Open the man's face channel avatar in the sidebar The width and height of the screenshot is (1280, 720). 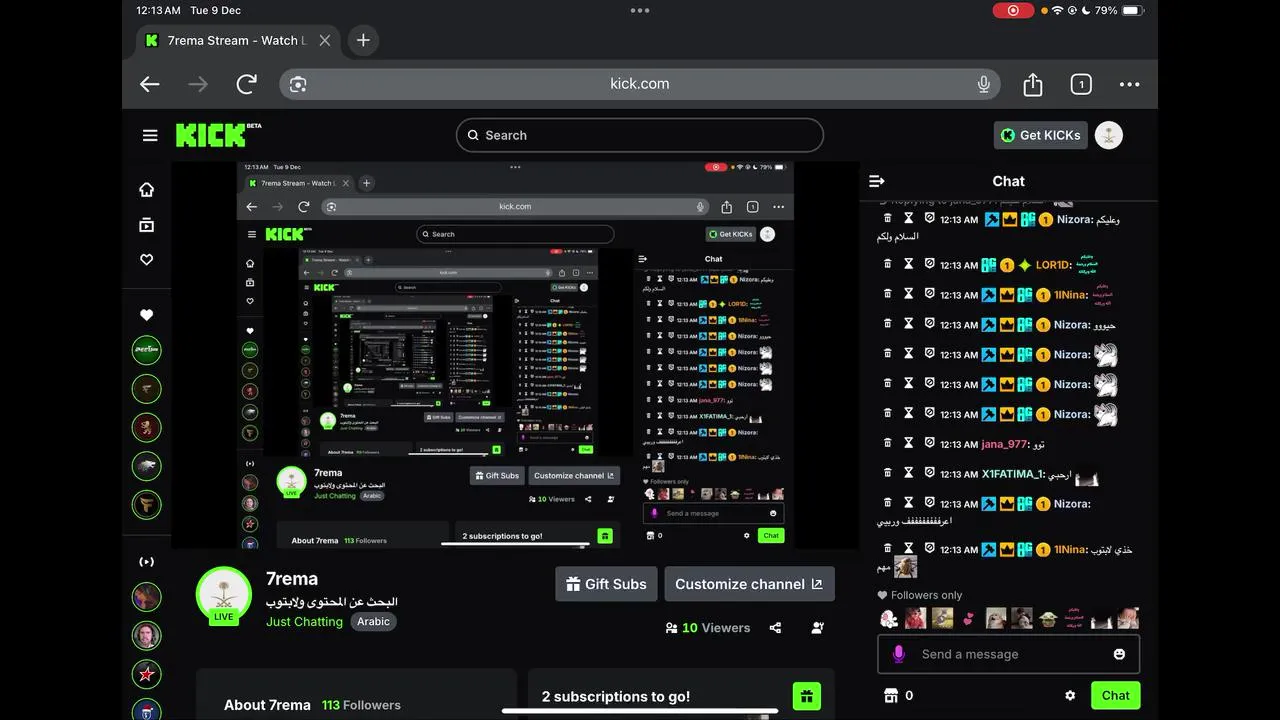tap(147, 636)
